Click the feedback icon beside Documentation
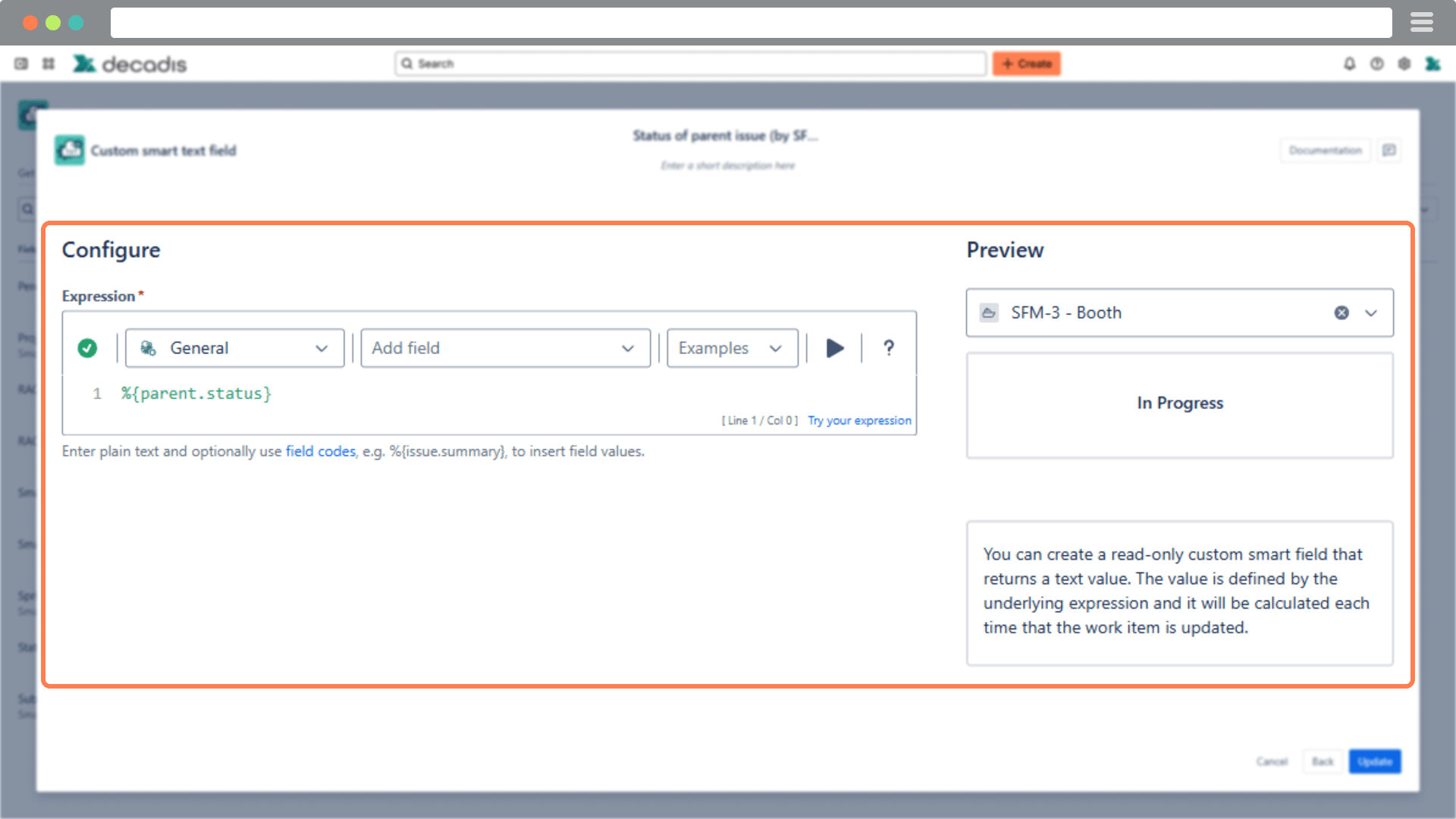The image size is (1456, 819). point(1389,150)
